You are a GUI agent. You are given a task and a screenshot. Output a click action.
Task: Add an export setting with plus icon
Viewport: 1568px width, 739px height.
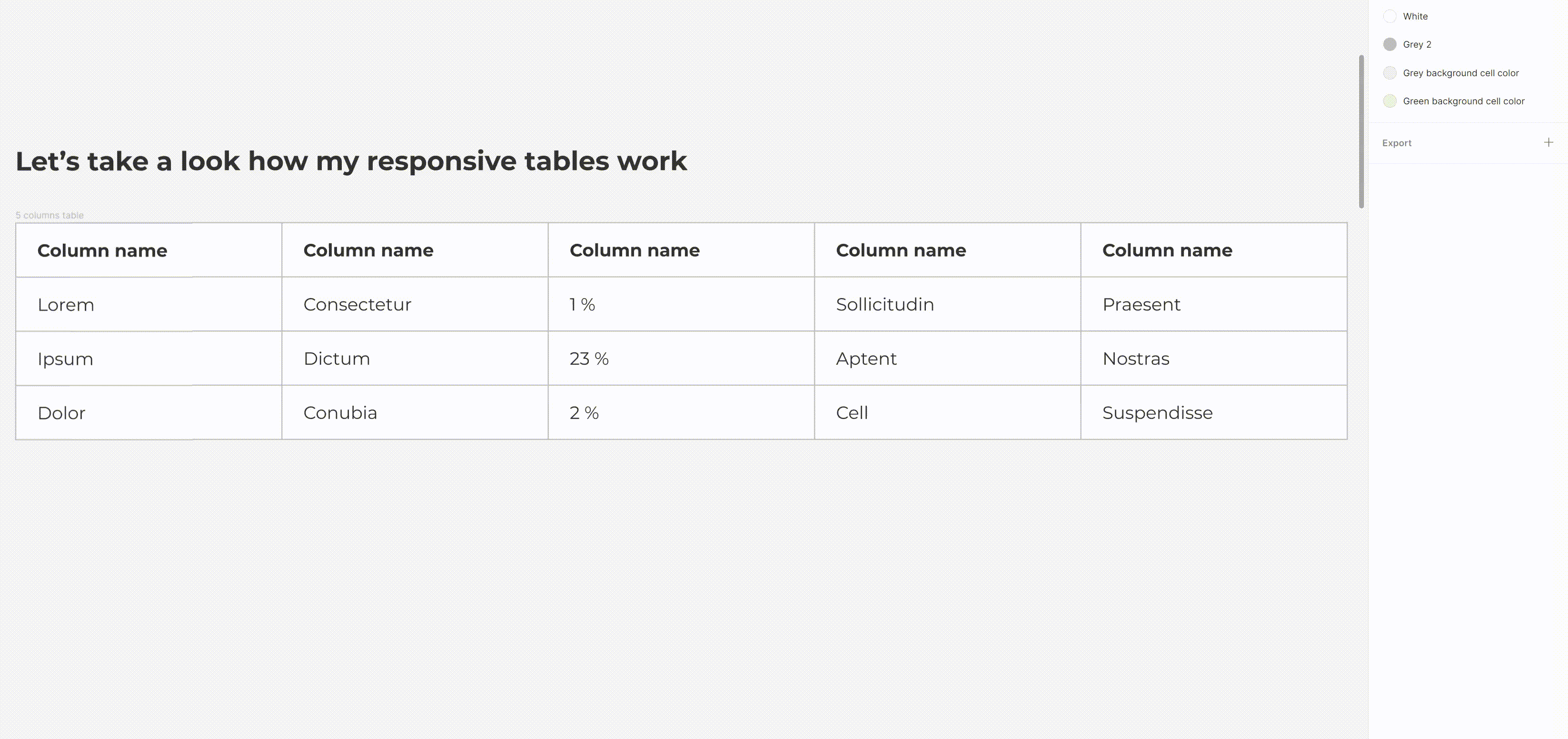[x=1548, y=142]
